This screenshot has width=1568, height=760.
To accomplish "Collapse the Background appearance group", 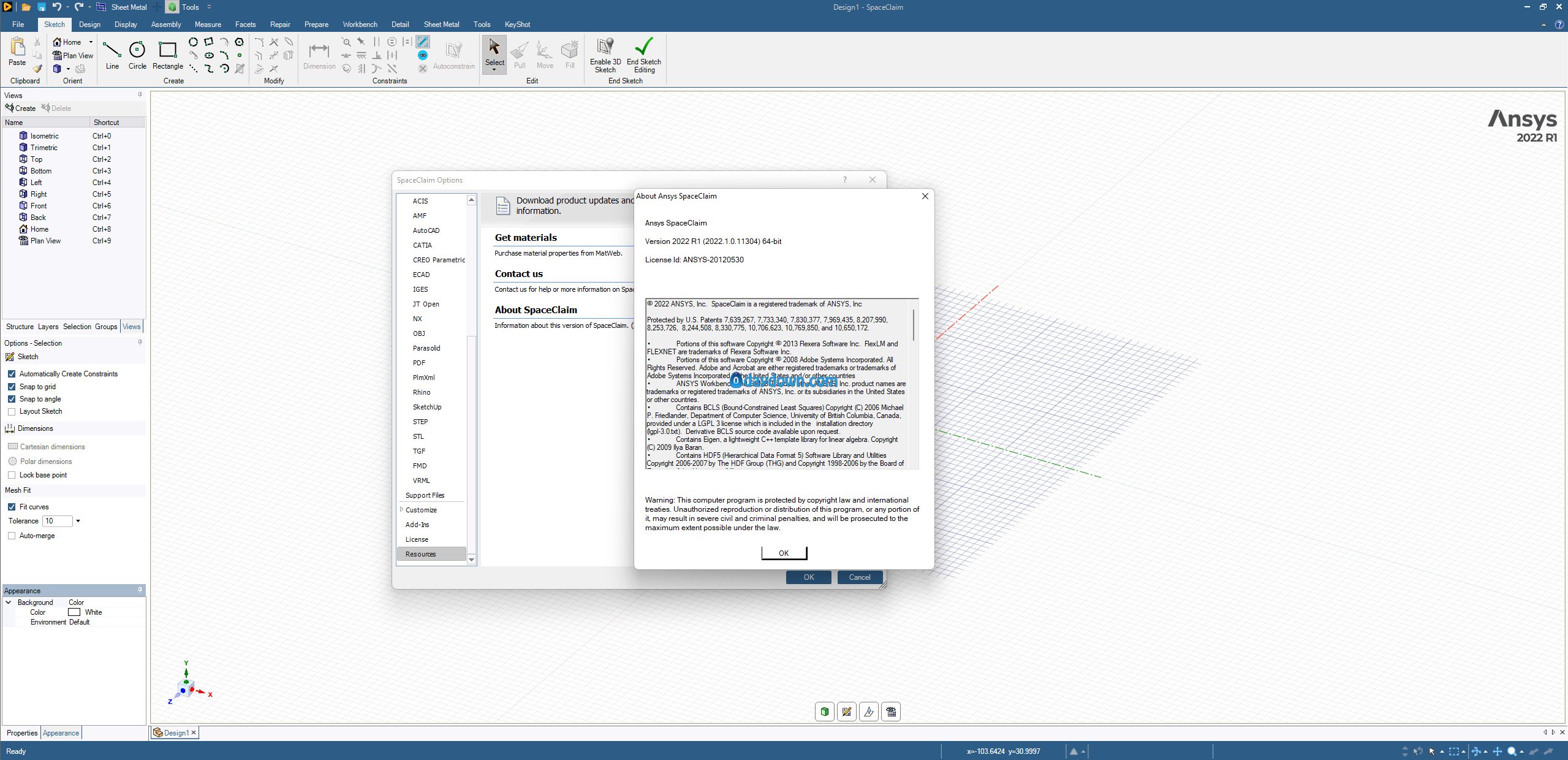I will pyautogui.click(x=9, y=602).
